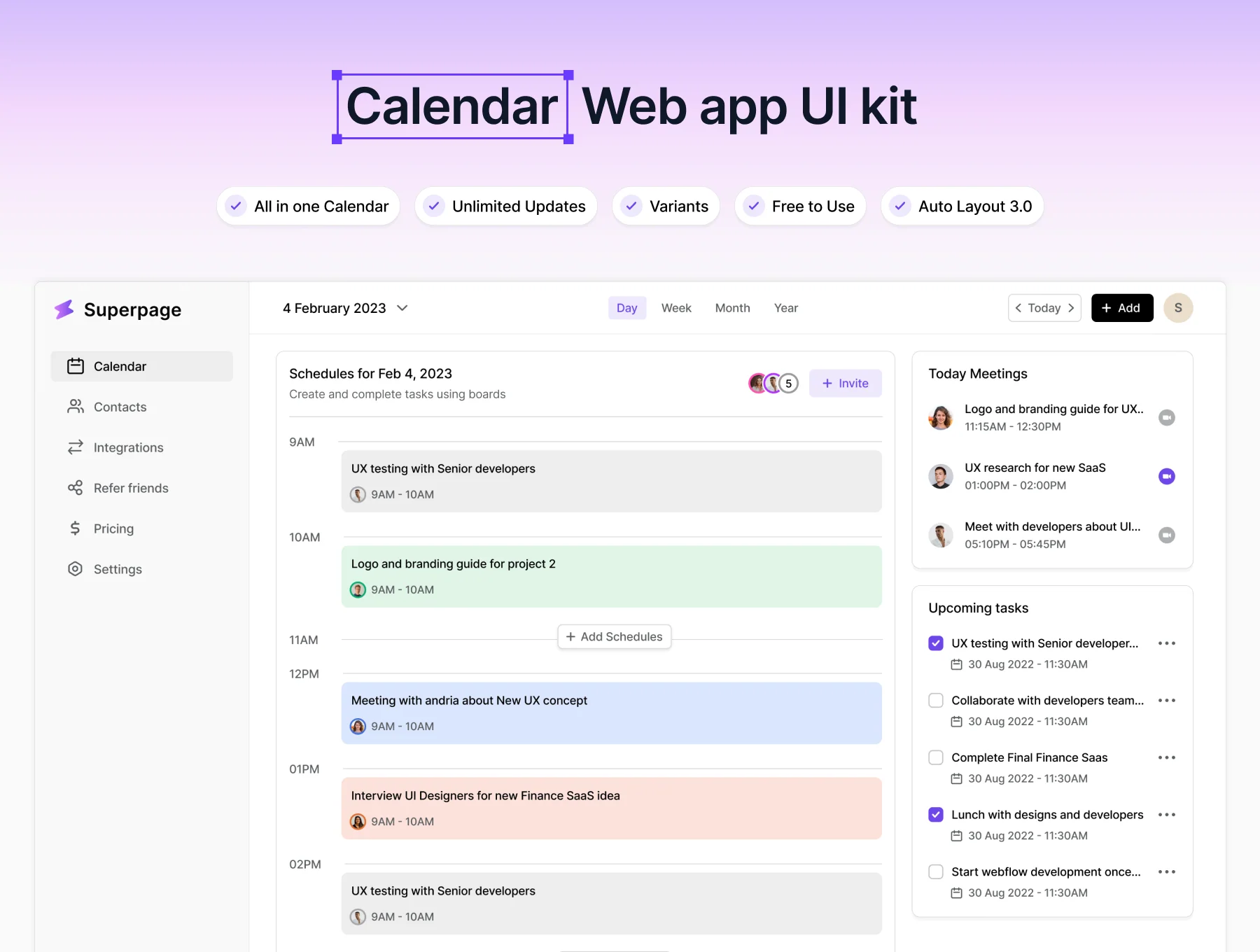Open Meet with developers about UI meeting
1260x952 pixels.
(1052, 526)
